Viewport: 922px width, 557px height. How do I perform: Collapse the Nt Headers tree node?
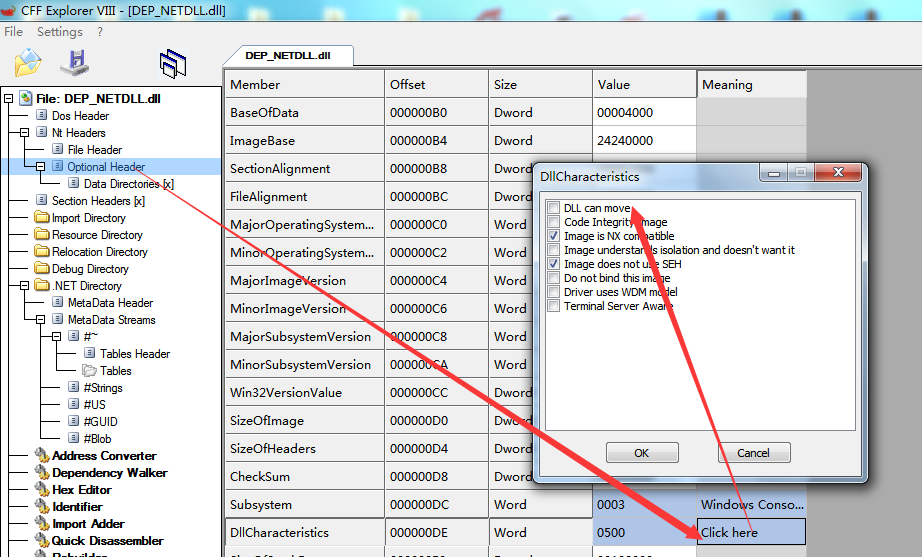coord(25,133)
